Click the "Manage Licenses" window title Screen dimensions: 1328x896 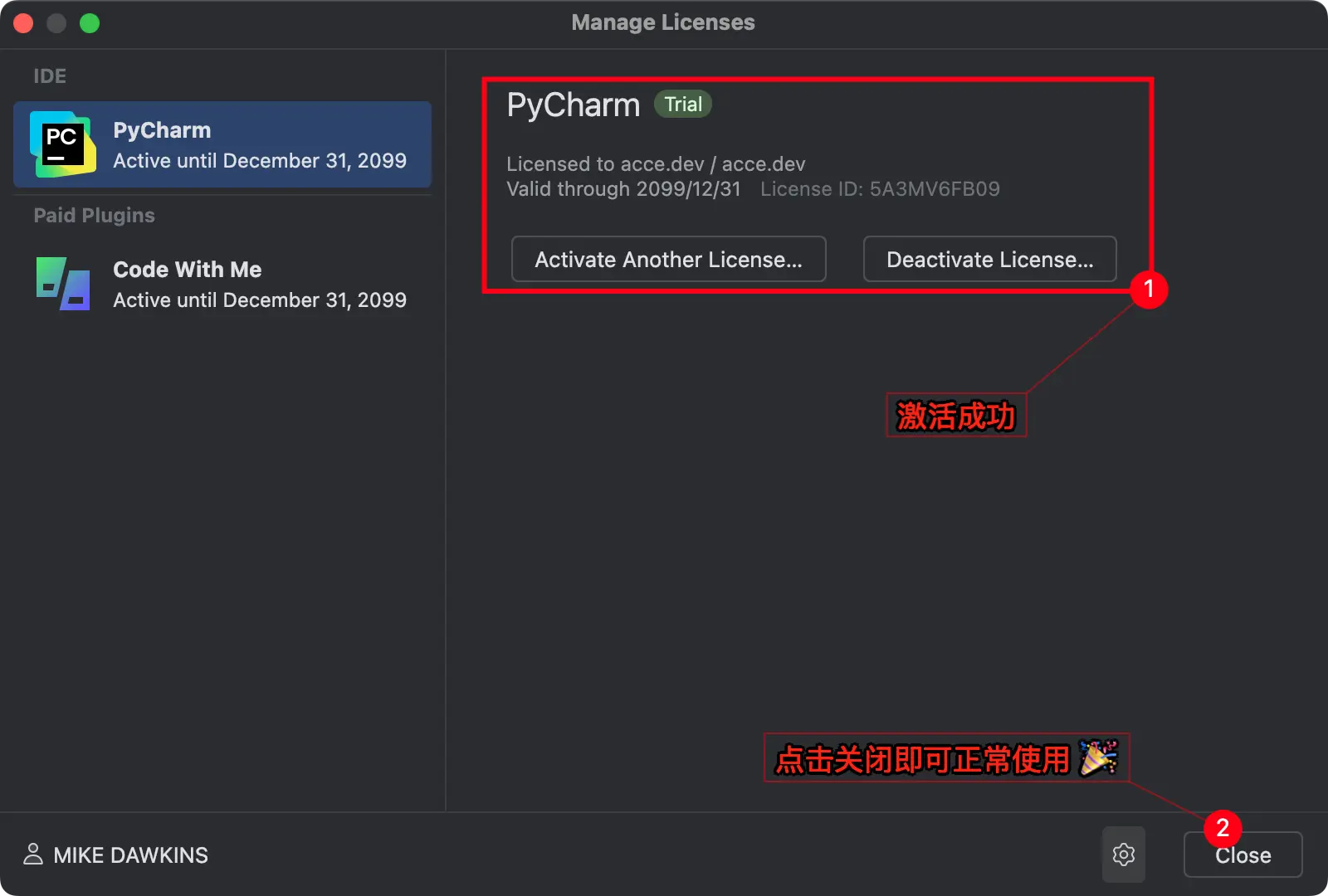tap(663, 22)
